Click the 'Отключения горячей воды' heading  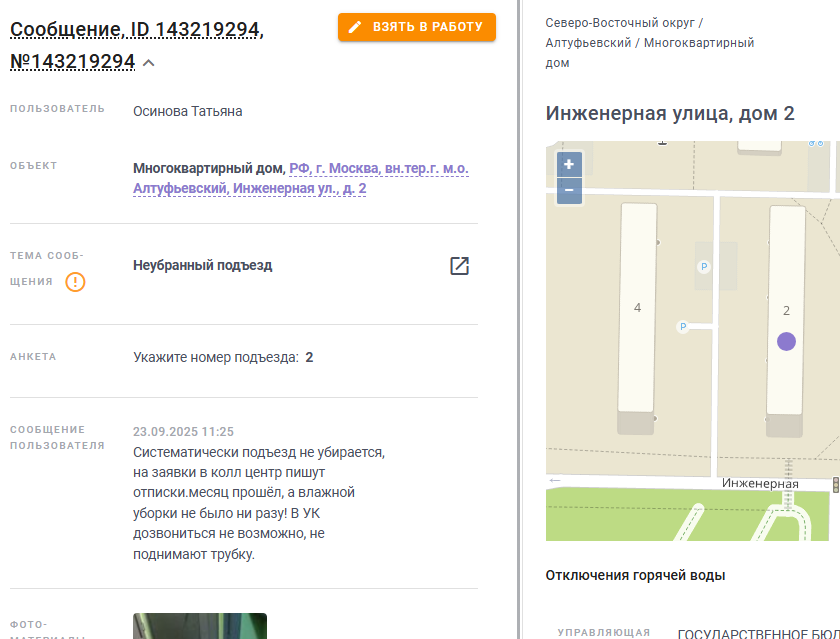tap(635, 575)
